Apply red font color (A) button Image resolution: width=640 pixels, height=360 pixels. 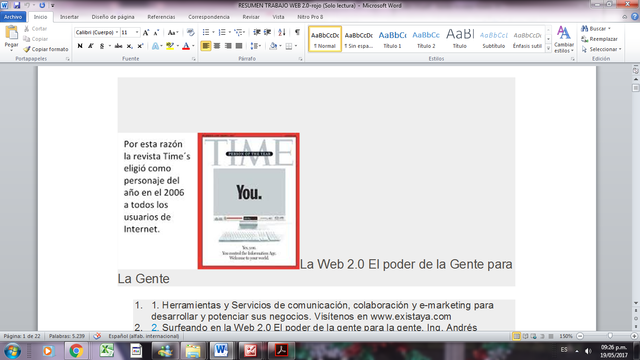(186, 46)
